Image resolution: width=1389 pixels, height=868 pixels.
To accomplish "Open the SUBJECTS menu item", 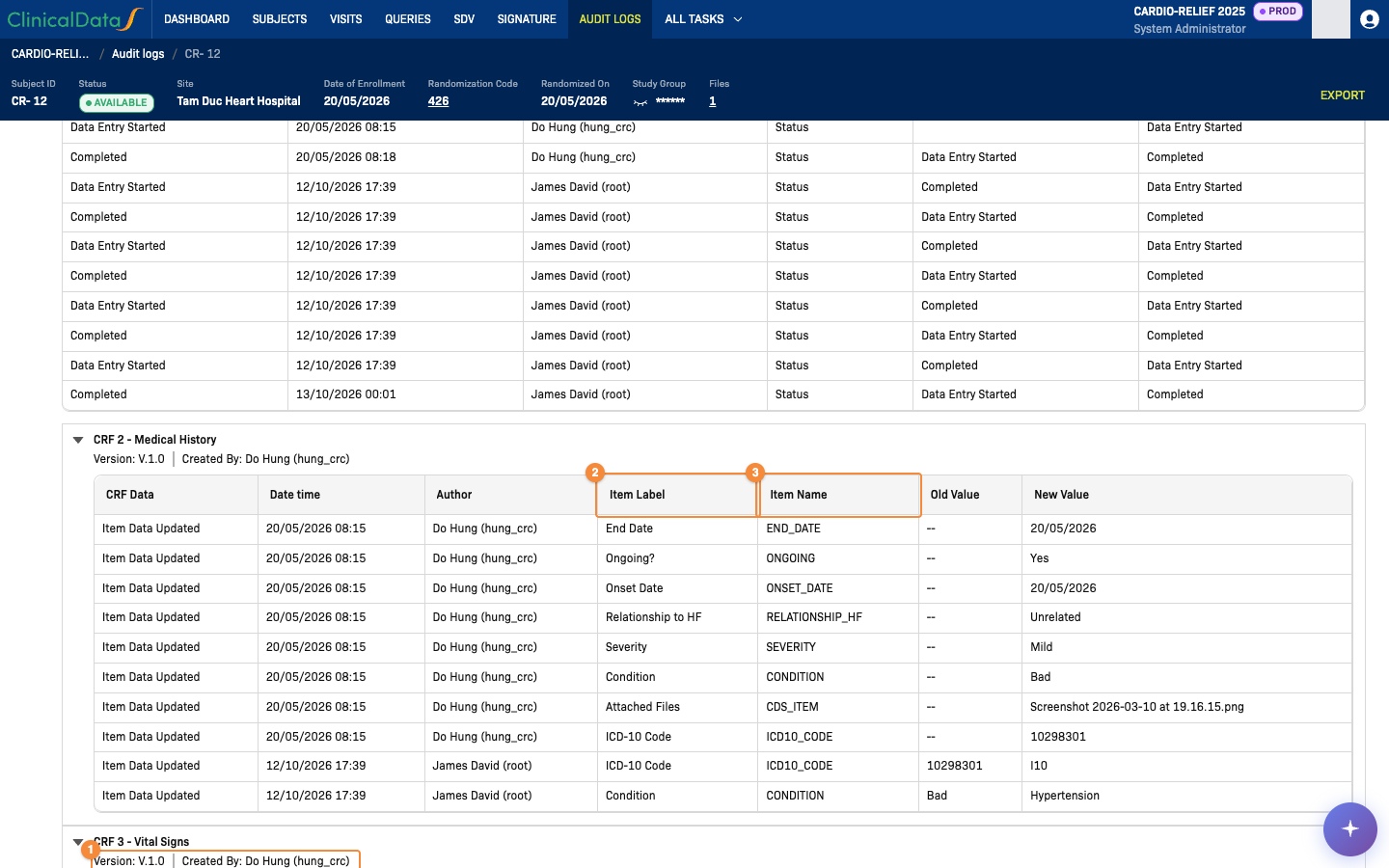I will 280,19.
